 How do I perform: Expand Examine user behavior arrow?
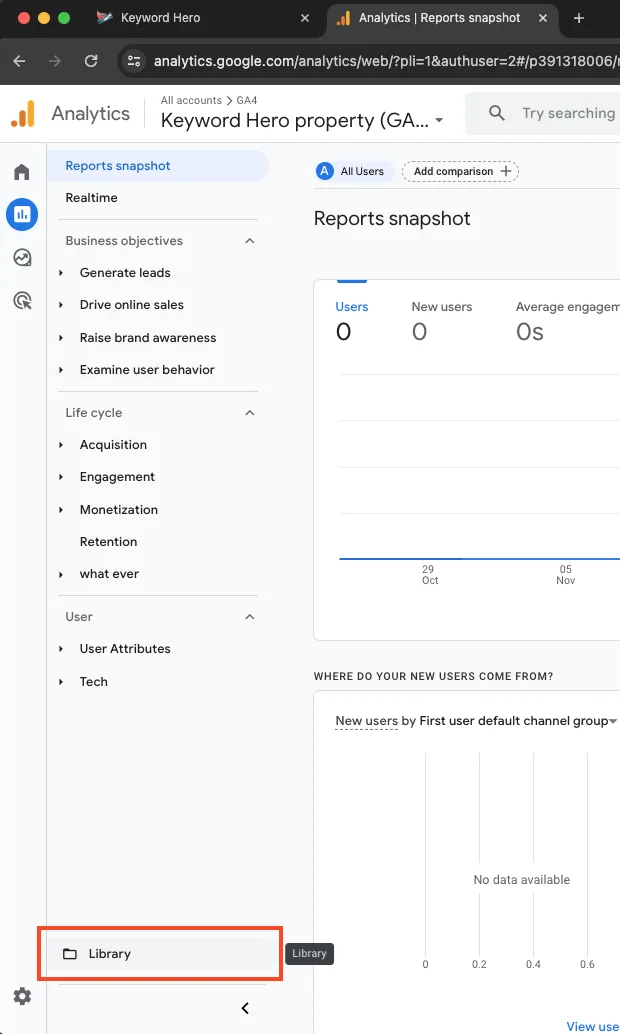pyautogui.click(x=61, y=370)
